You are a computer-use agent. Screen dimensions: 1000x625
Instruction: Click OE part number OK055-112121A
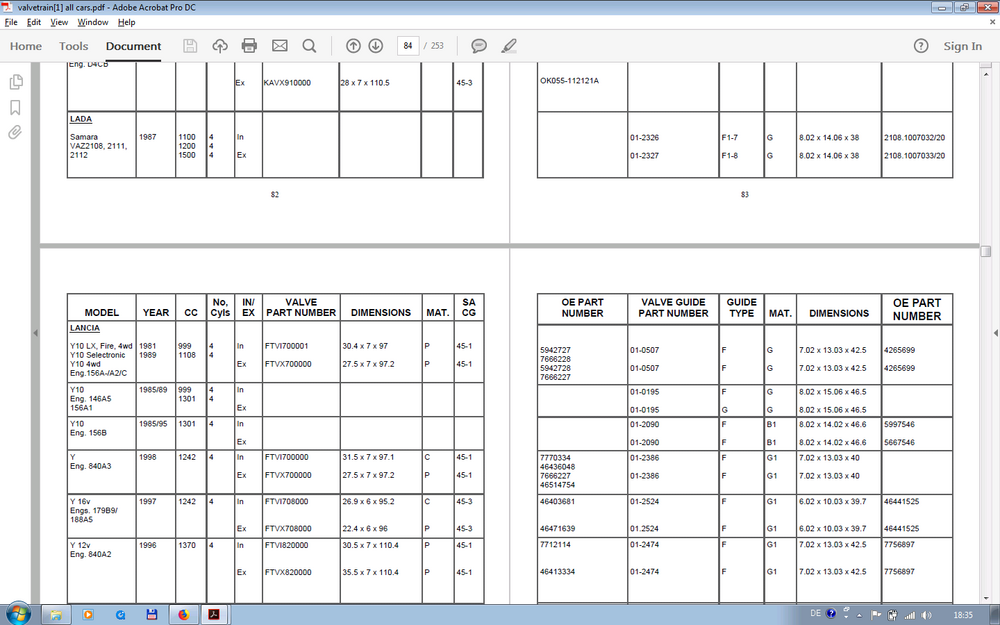(570, 81)
